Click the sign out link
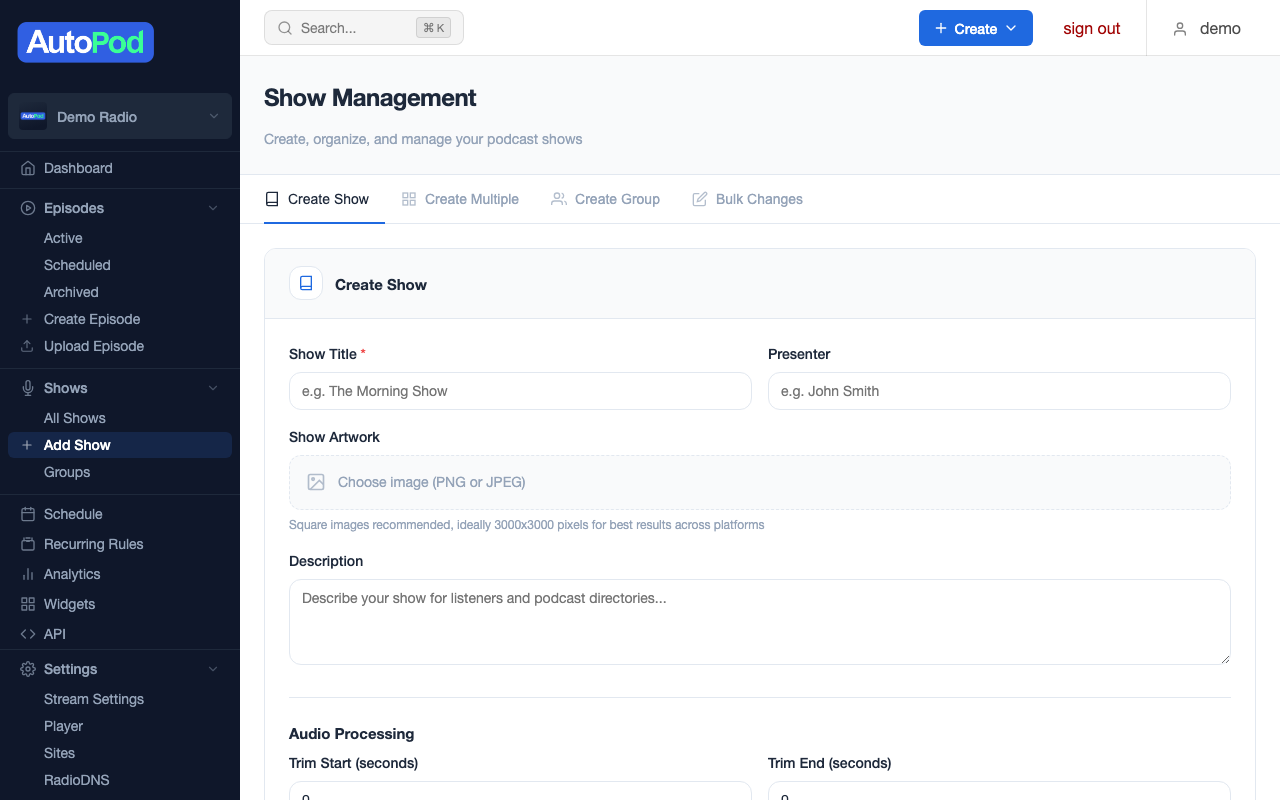 pyautogui.click(x=1091, y=28)
